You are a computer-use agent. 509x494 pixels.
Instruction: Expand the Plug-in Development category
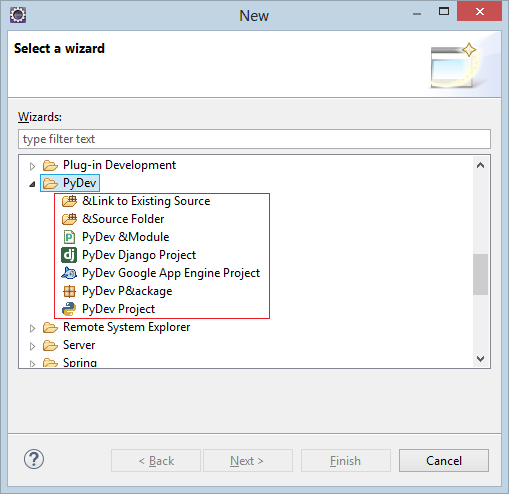click(x=32, y=166)
